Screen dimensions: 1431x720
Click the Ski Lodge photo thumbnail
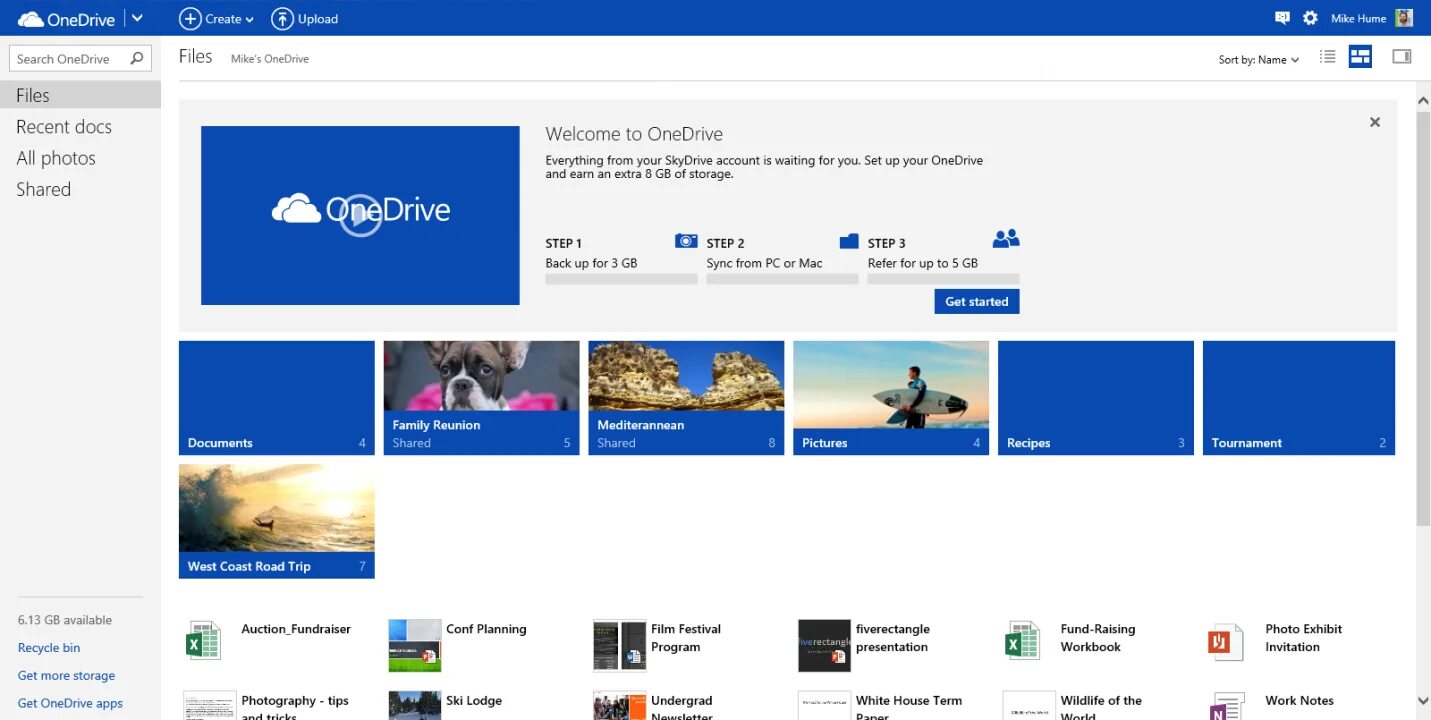[x=415, y=705]
